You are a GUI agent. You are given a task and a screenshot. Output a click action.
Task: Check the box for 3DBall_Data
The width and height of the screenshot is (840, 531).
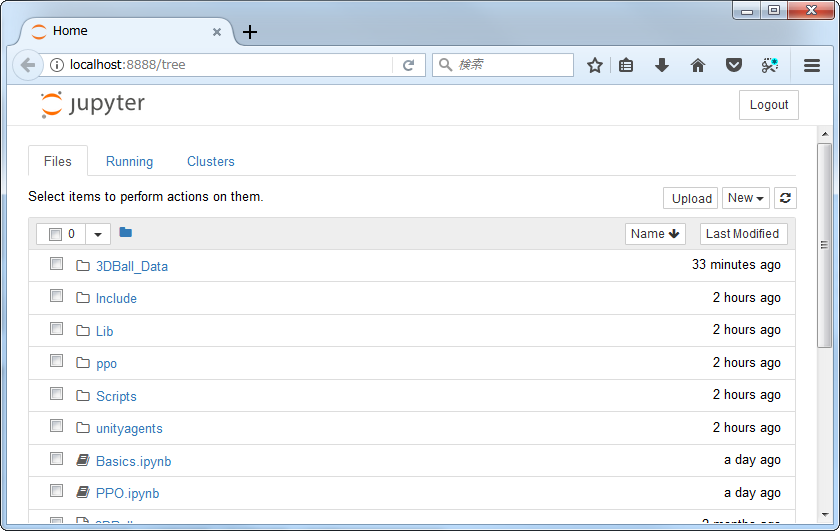click(56, 264)
